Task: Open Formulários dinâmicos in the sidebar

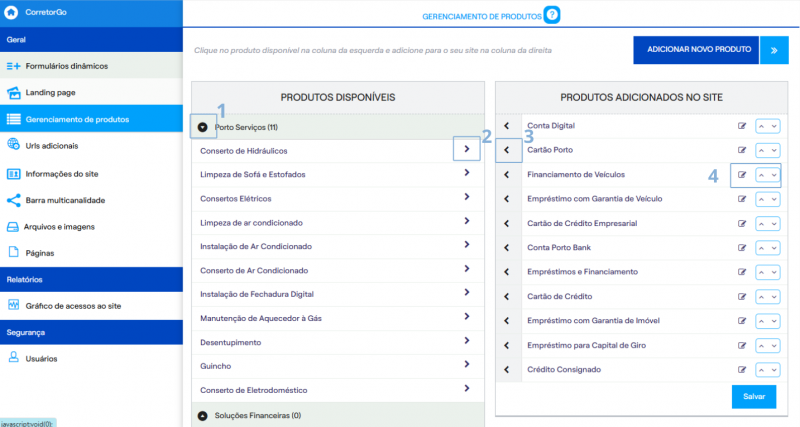Action: click(x=91, y=66)
